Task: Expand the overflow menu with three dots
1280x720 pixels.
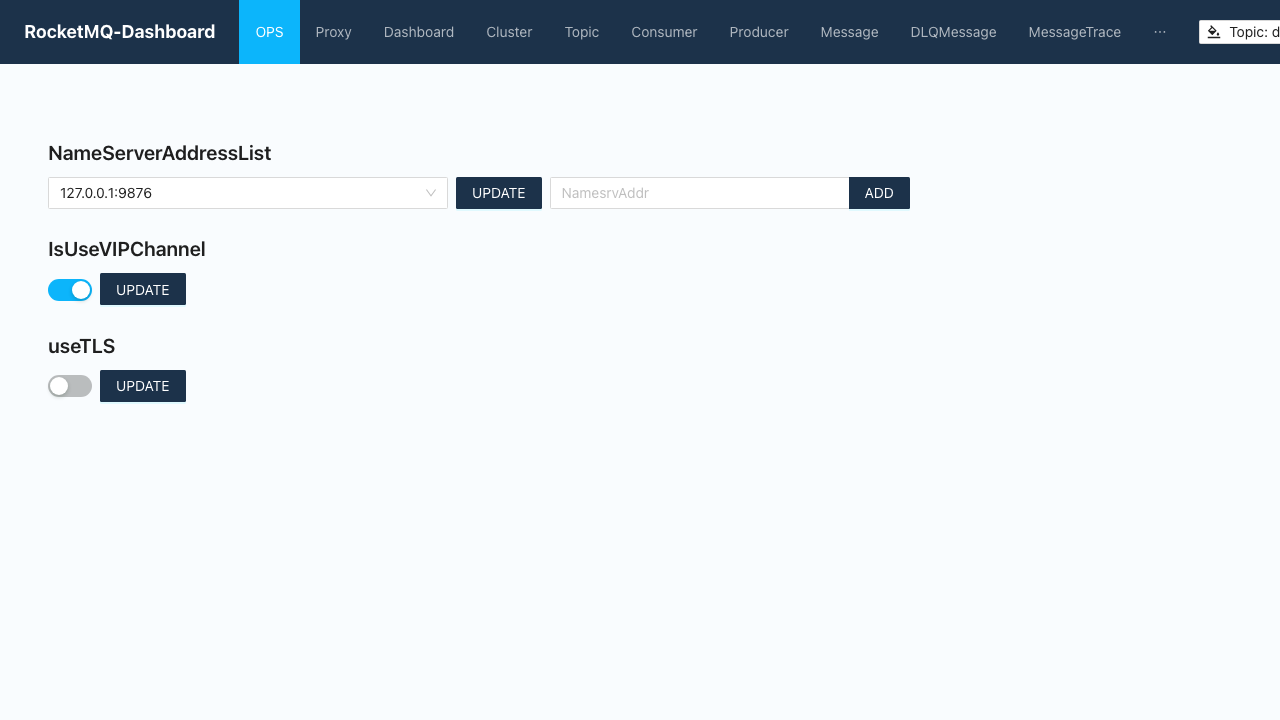Action: [x=1160, y=32]
